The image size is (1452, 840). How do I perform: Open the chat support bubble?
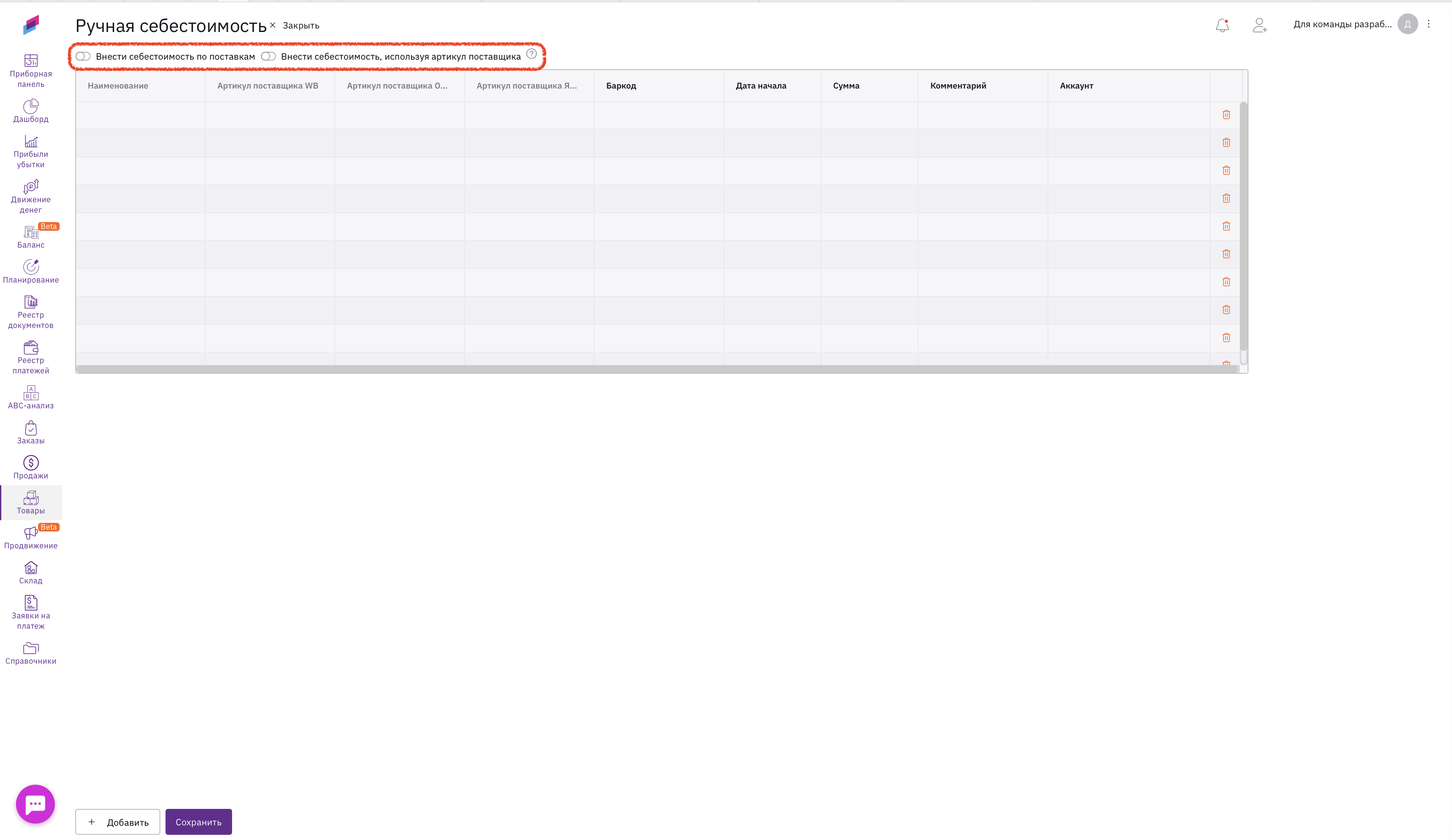pyautogui.click(x=35, y=803)
